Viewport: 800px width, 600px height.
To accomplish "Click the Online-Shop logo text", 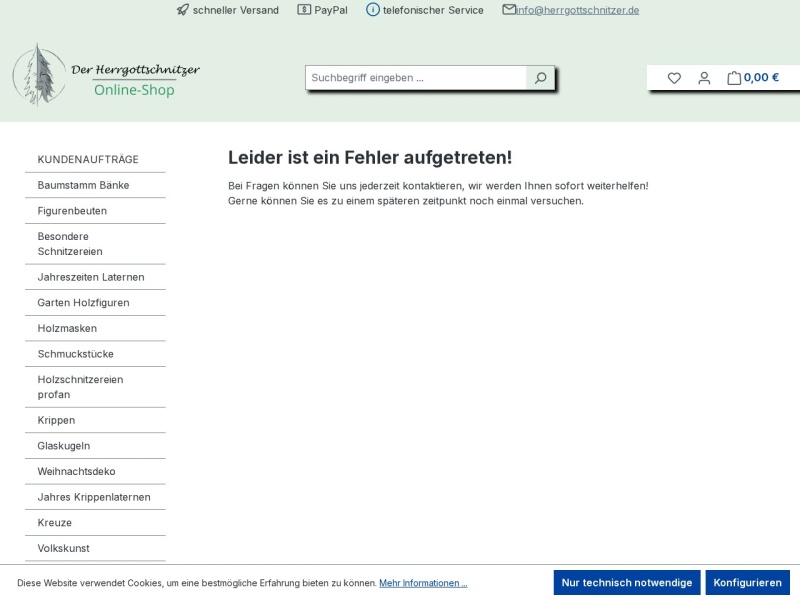I will [134, 90].
